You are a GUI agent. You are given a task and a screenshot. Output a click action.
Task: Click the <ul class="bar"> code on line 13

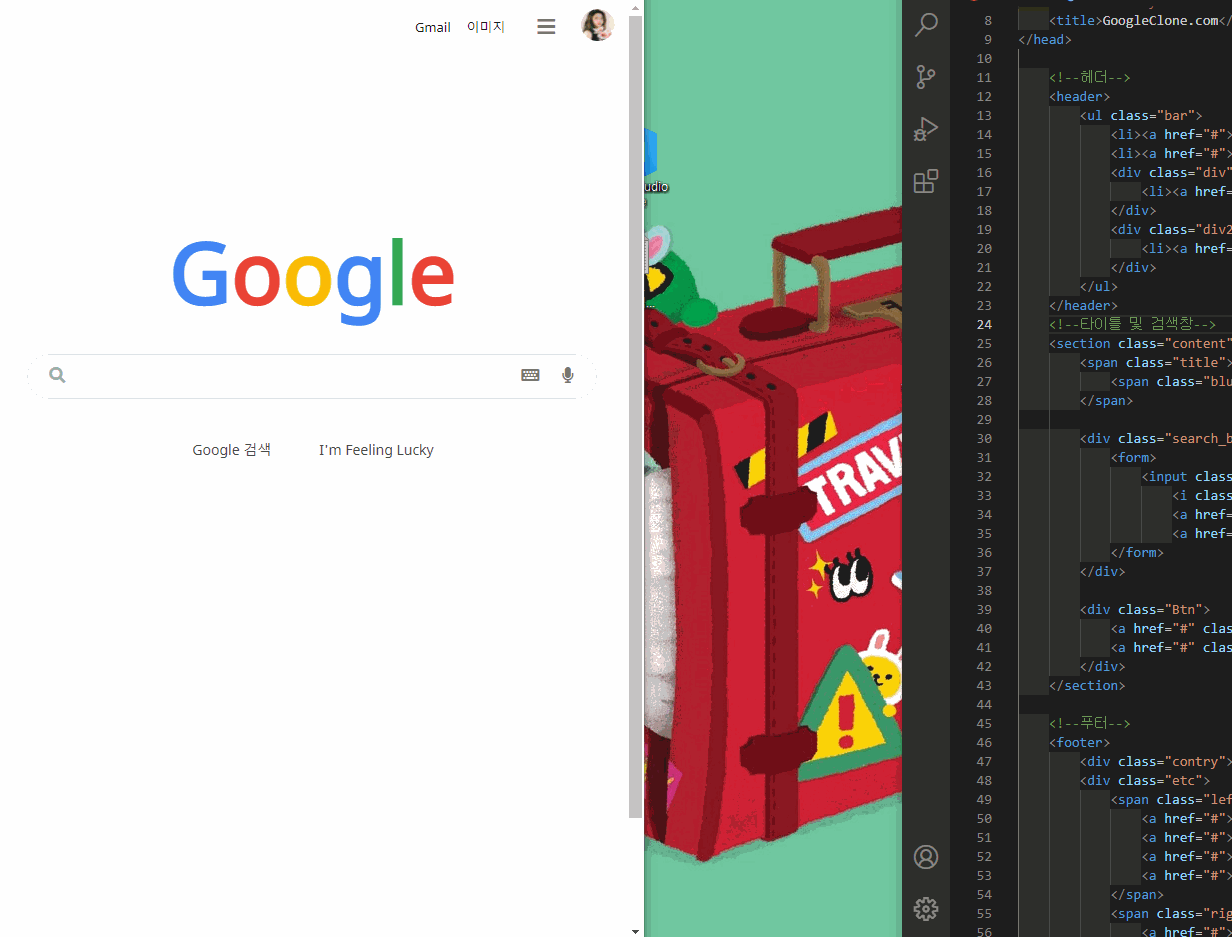1141,115
